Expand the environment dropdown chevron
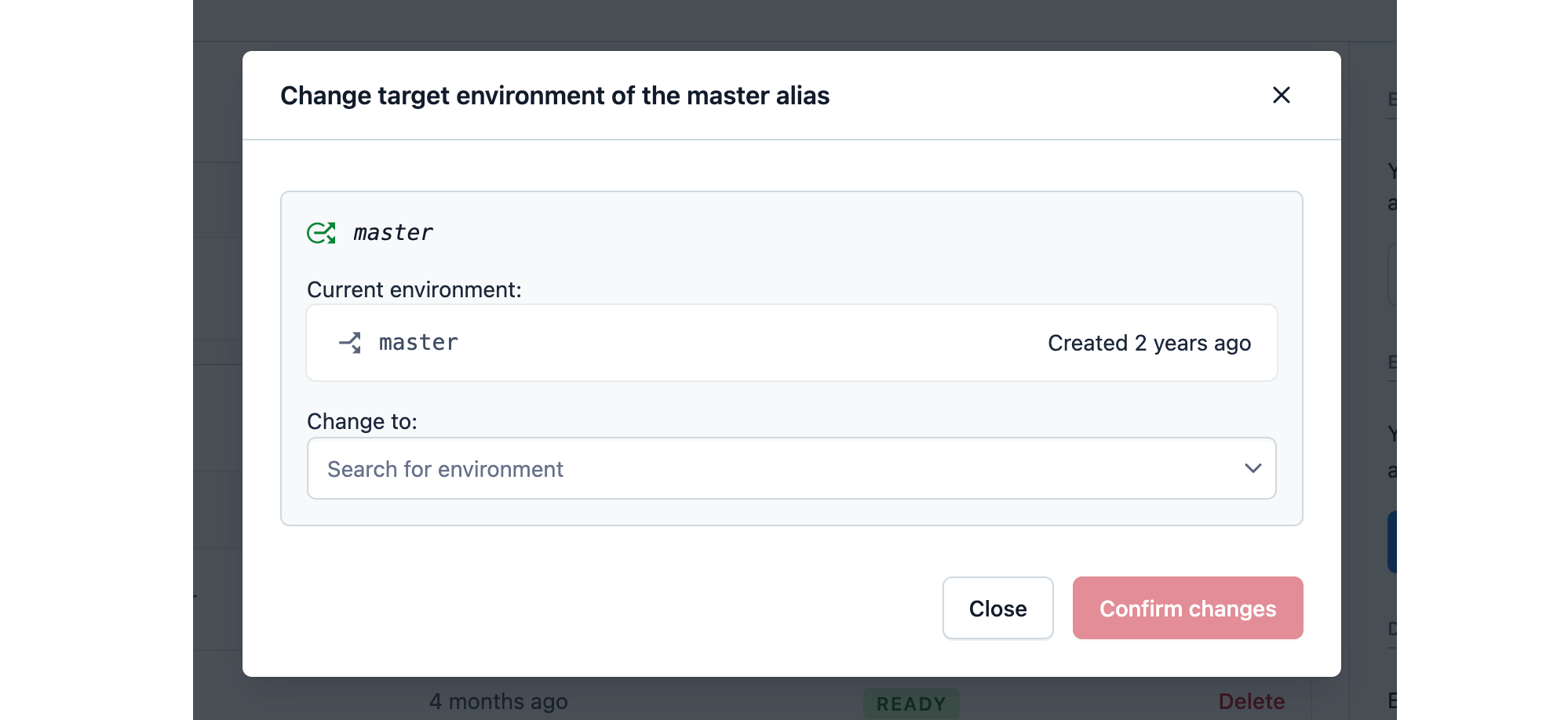1568x720 pixels. click(1253, 468)
